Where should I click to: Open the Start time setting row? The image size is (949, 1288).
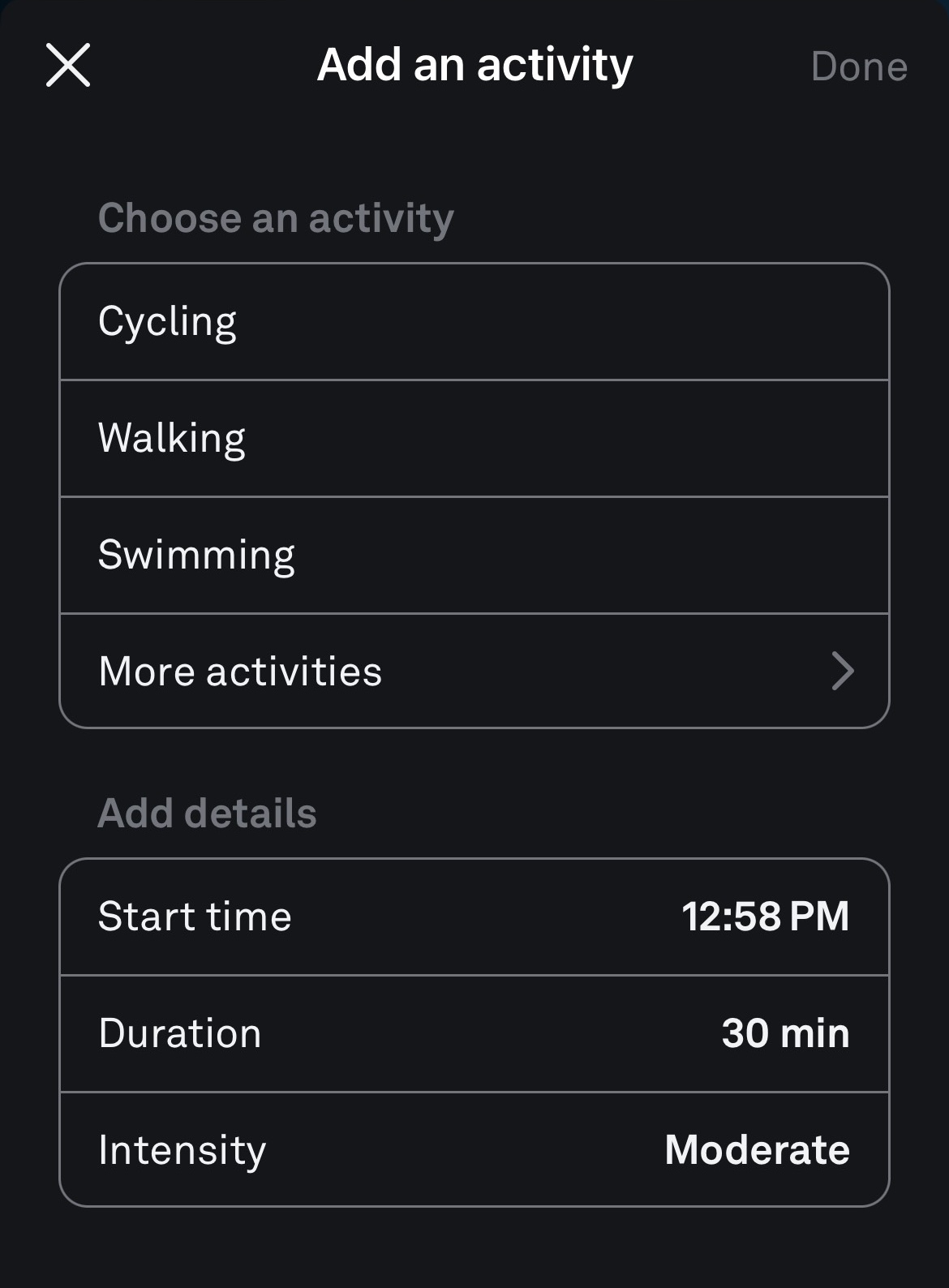coord(195,917)
